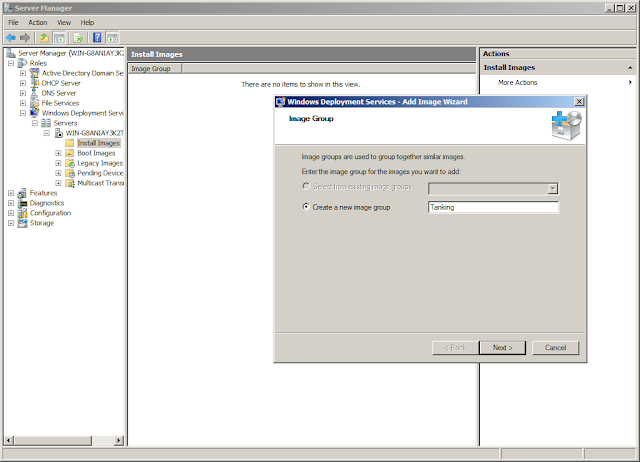Viewport: 640px width, 462px height.
Task: Expand the DNS Server node
Action: pos(23,93)
